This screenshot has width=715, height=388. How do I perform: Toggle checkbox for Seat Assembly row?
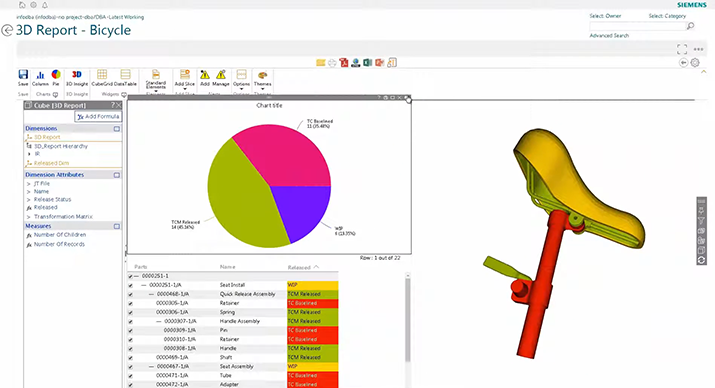pos(130,367)
